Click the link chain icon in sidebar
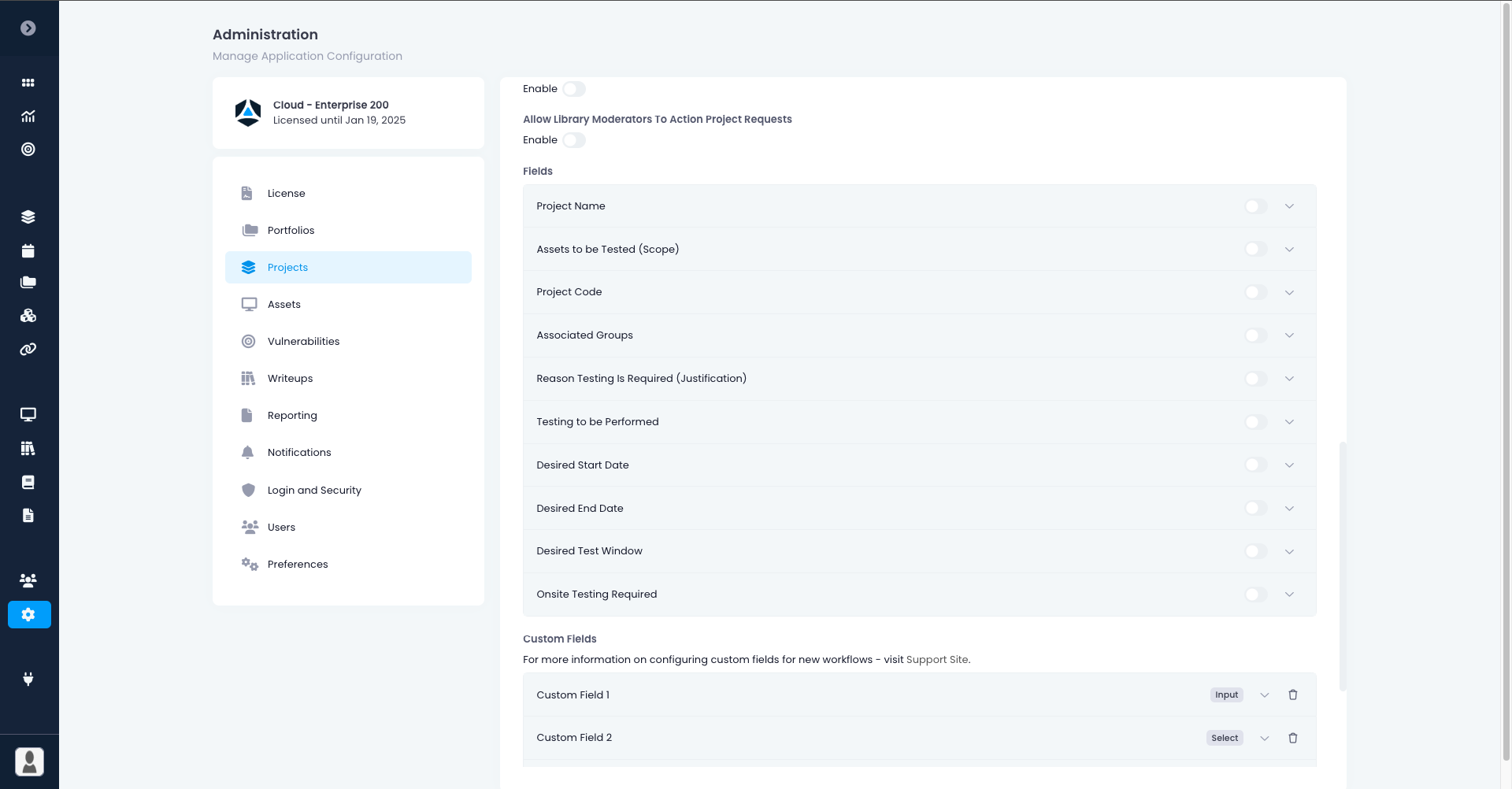 (28, 350)
